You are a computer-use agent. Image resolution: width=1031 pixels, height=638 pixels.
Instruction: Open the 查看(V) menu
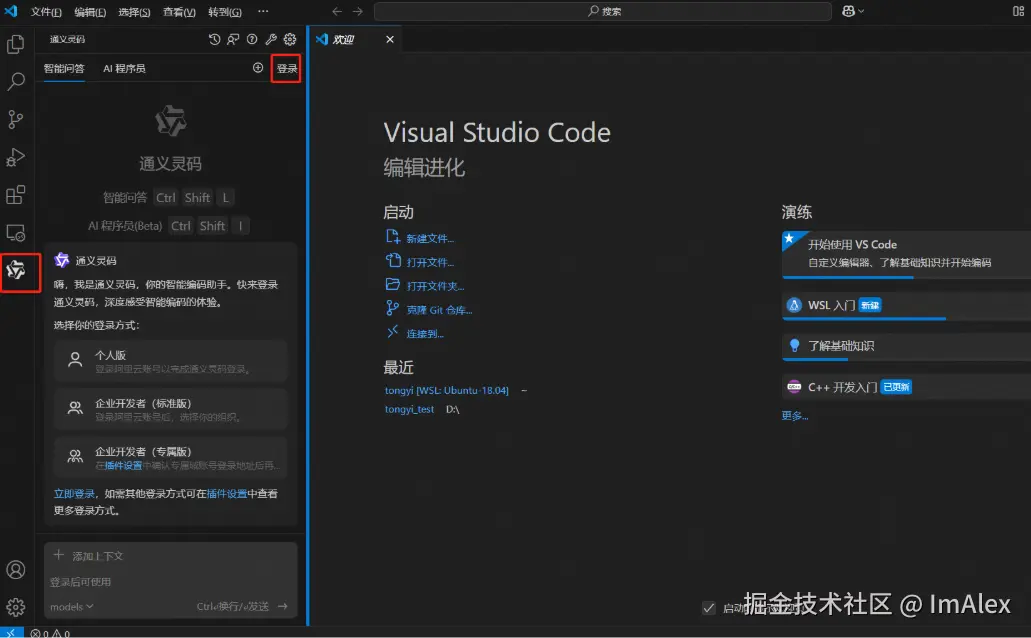point(179,12)
